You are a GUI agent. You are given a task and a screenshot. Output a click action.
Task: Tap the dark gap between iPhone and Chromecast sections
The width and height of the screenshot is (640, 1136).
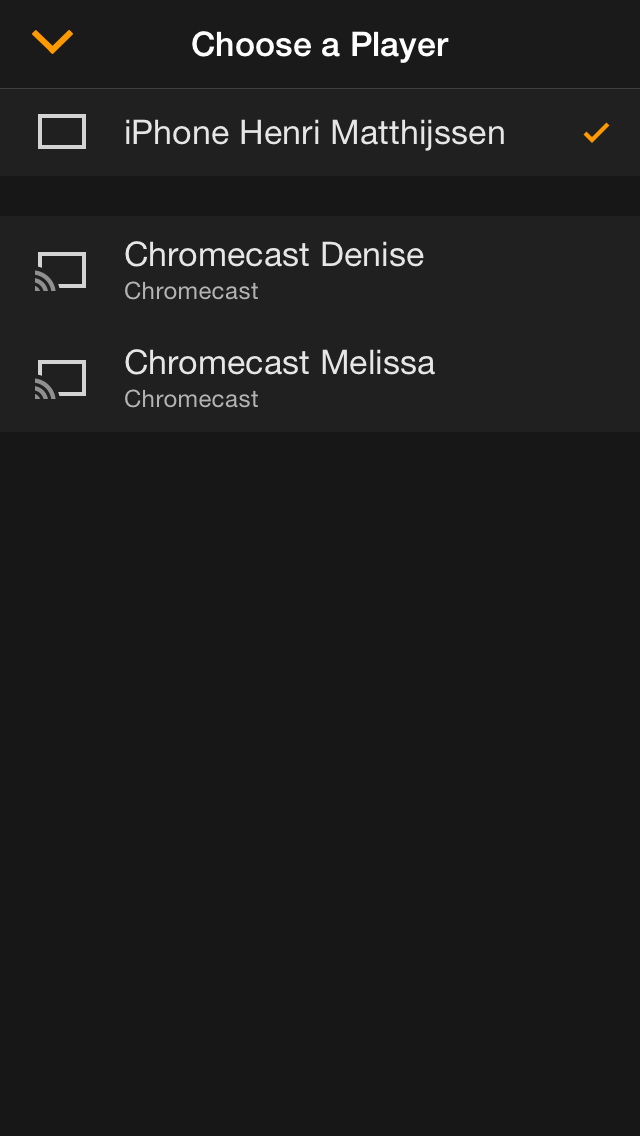[x=320, y=196]
